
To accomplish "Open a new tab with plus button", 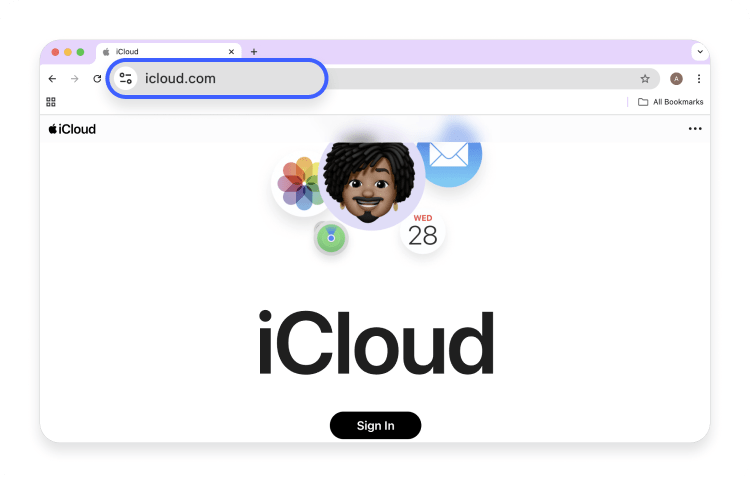I will (x=254, y=52).
